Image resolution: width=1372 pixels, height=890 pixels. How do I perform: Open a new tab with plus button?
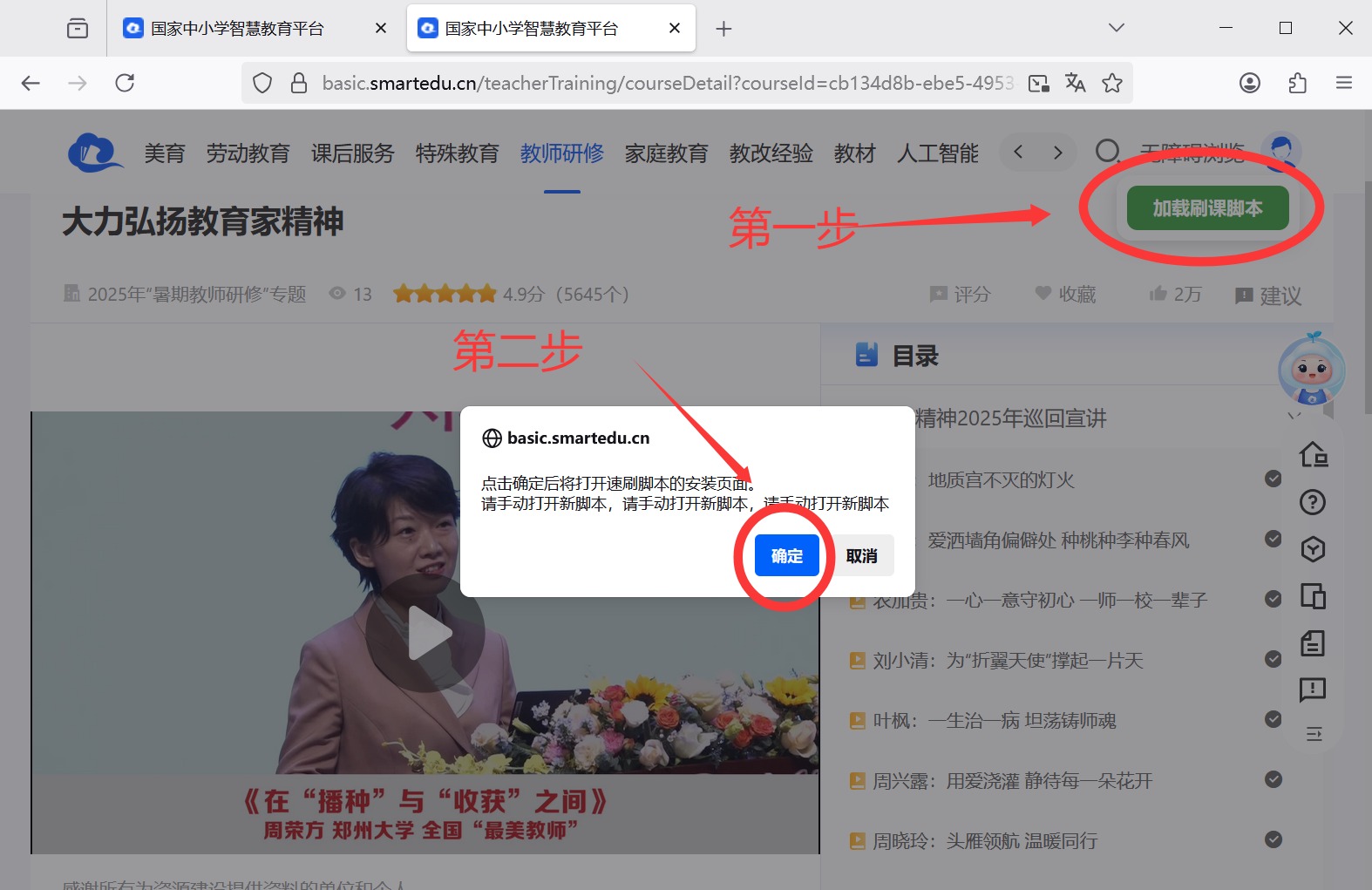(x=723, y=29)
